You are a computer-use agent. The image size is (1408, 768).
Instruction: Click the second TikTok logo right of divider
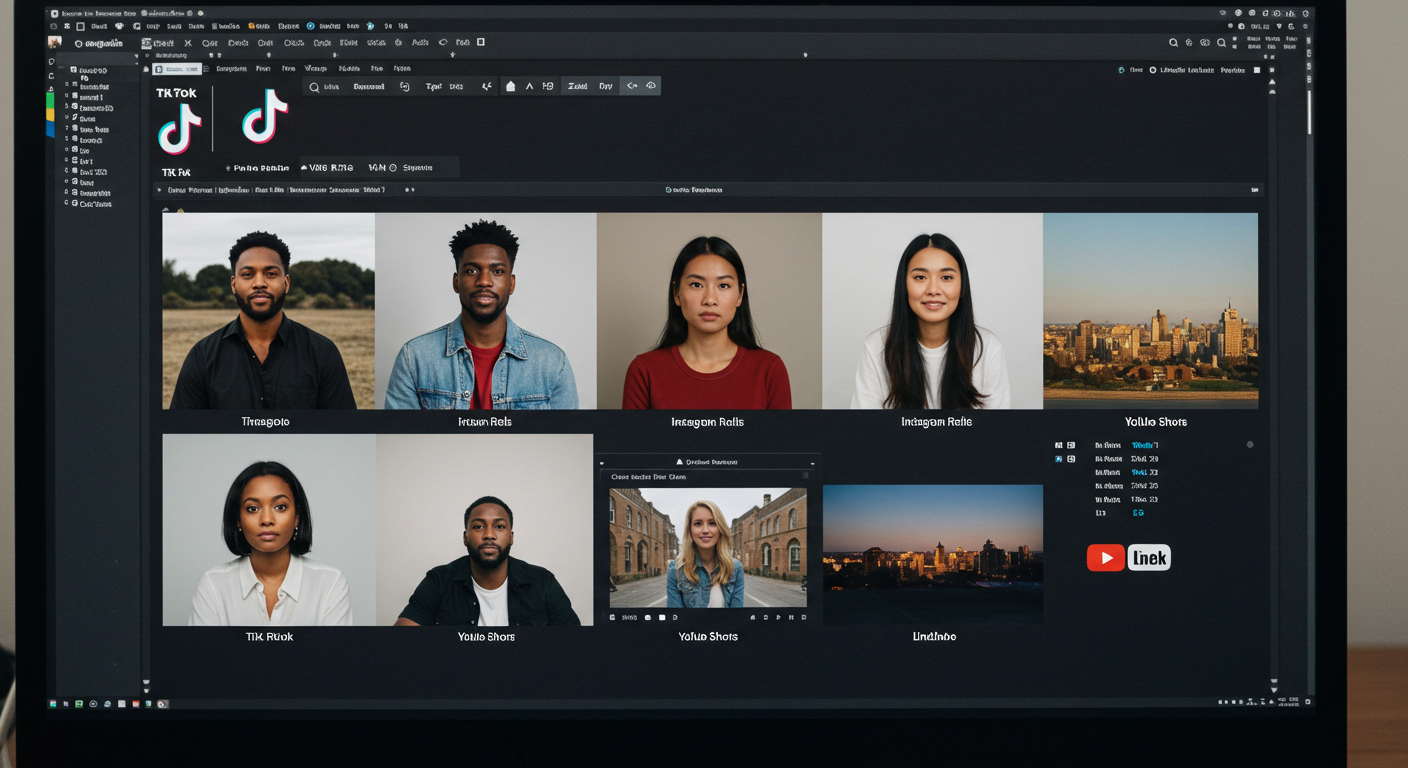265,116
